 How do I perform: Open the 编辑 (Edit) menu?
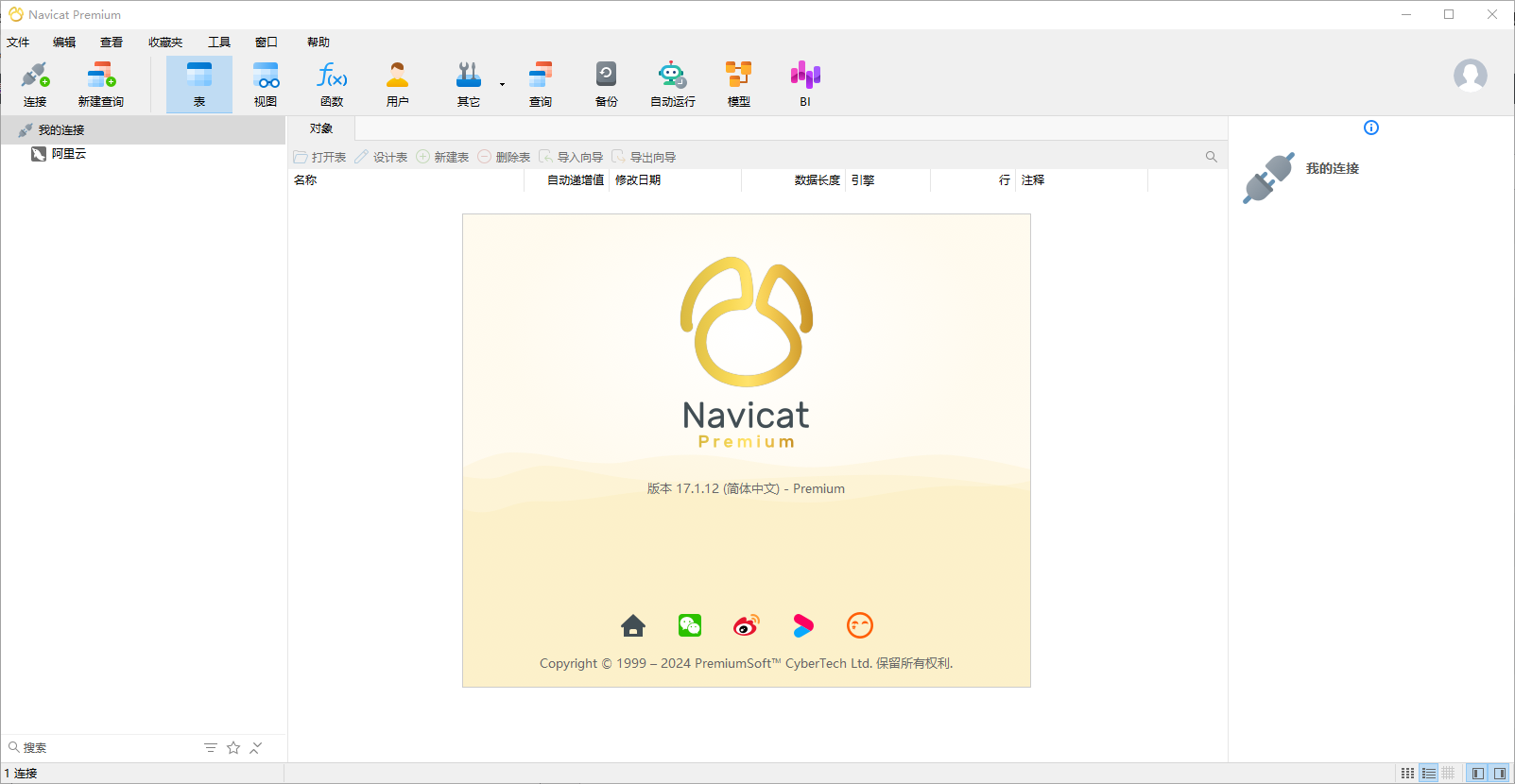[64, 43]
